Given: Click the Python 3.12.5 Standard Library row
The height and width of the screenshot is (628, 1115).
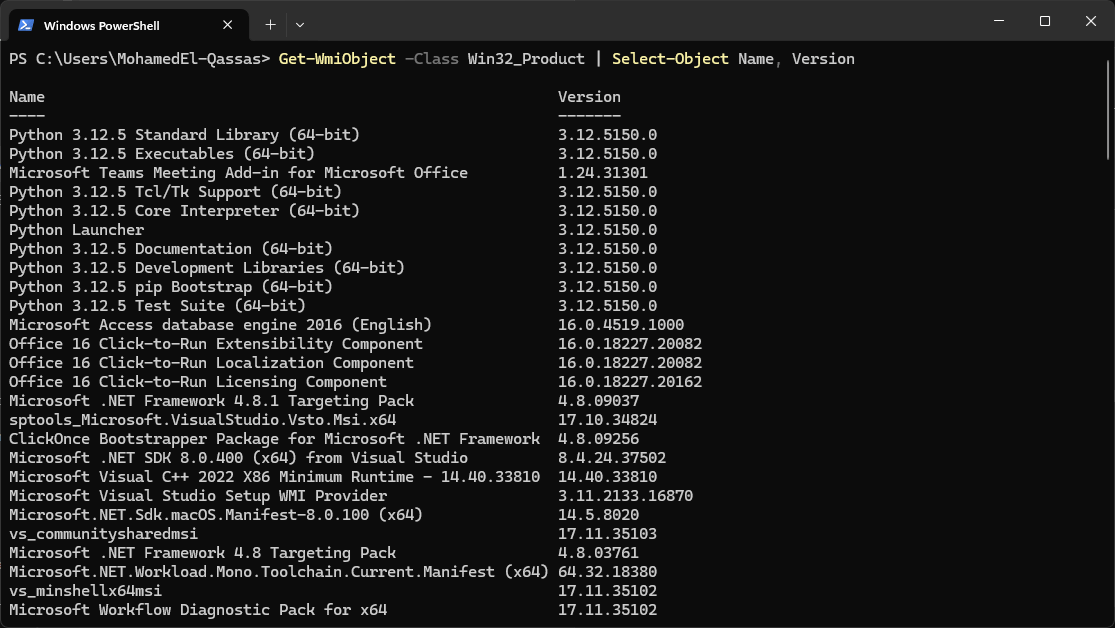Looking at the screenshot, I should tap(184, 134).
